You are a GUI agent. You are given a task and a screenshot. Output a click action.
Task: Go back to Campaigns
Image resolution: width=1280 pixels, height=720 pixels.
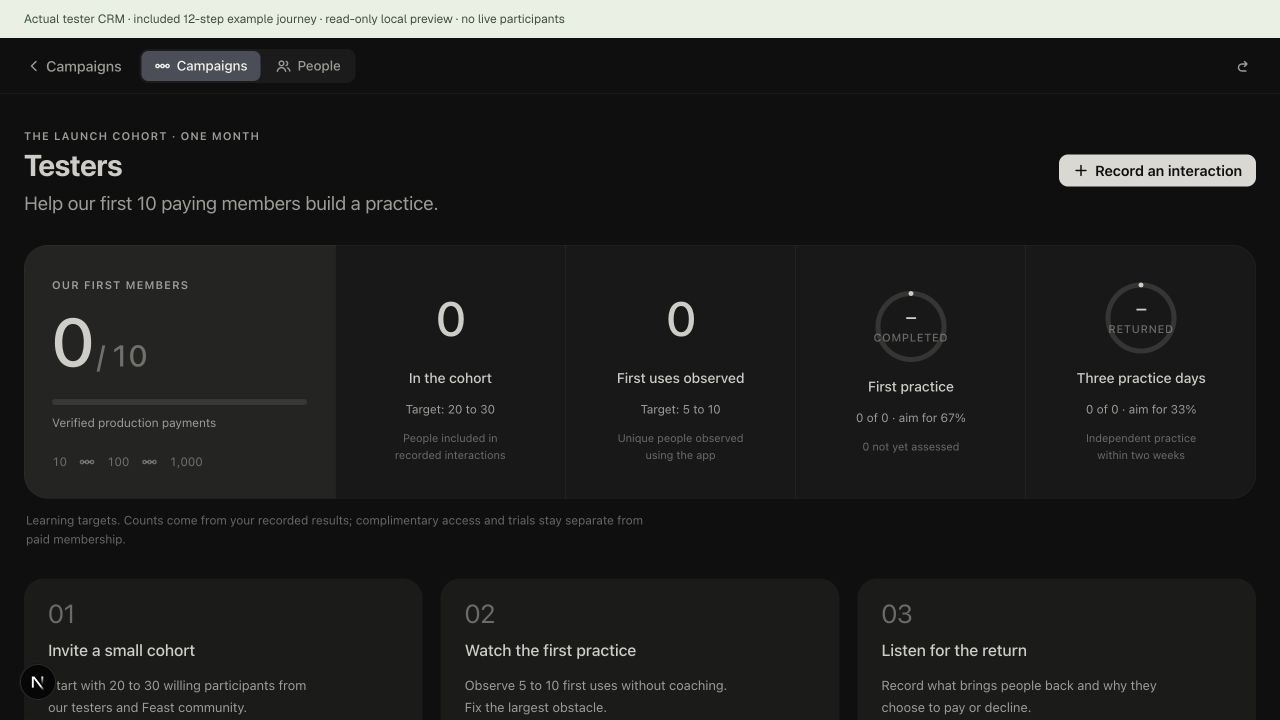tap(75, 66)
